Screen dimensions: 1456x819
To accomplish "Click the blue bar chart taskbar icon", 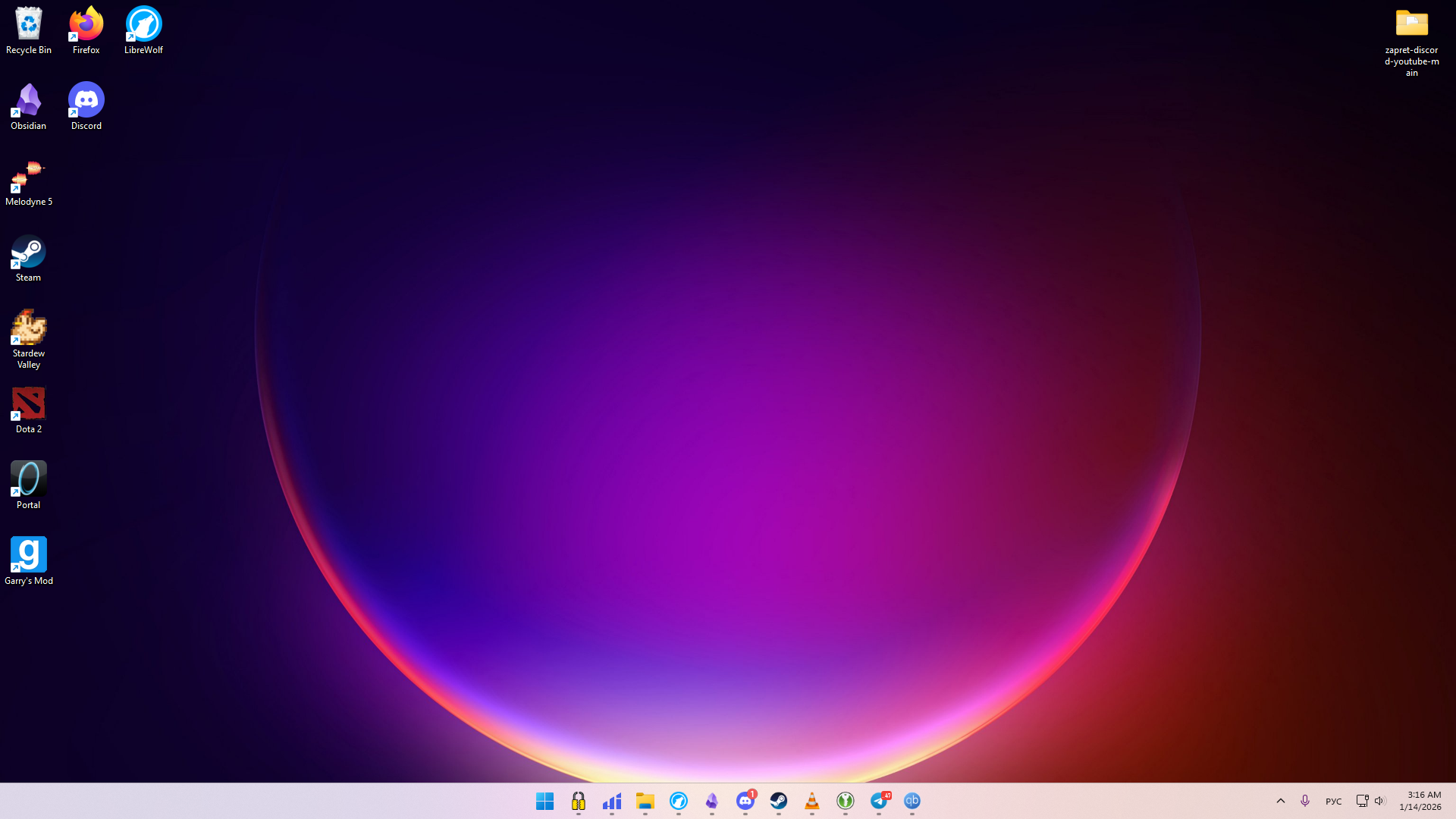I will (611, 801).
